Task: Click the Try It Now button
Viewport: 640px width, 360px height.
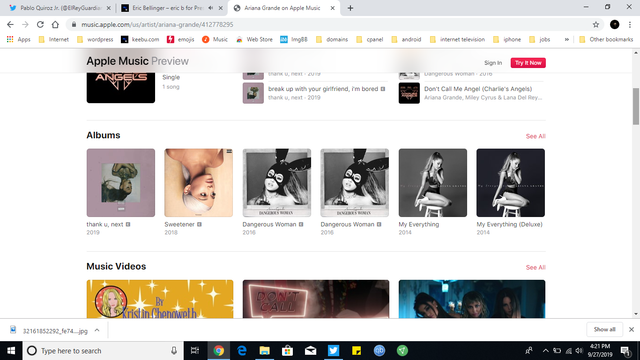Action: 528,63
